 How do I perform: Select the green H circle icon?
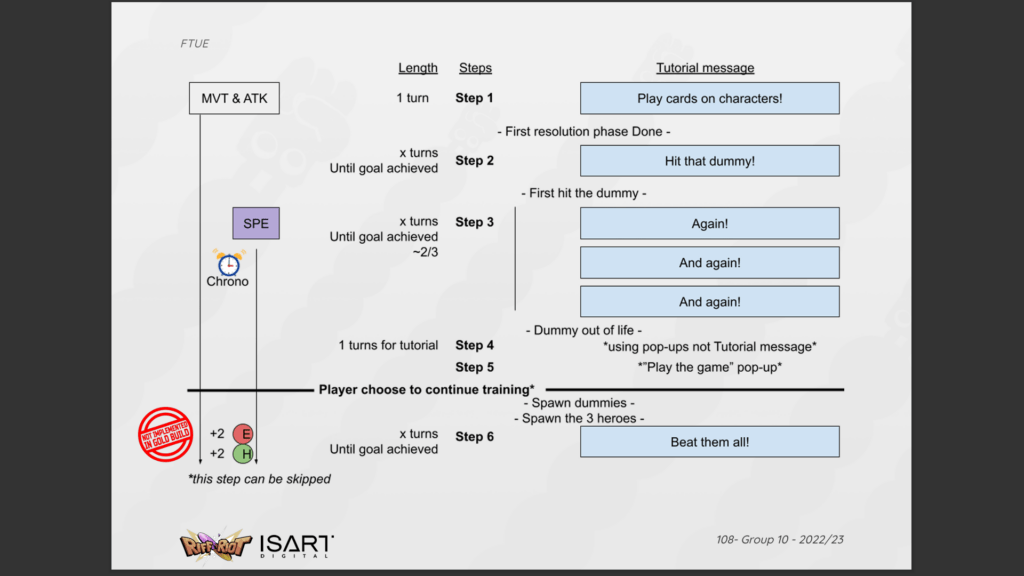point(242,454)
